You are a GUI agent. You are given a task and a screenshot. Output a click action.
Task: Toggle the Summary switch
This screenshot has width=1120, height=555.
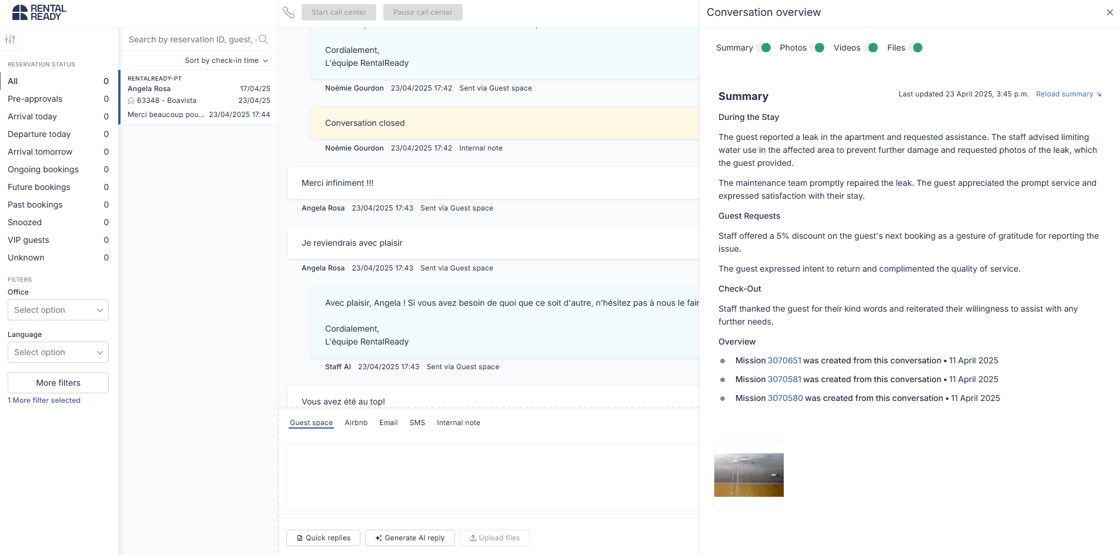coord(764,48)
